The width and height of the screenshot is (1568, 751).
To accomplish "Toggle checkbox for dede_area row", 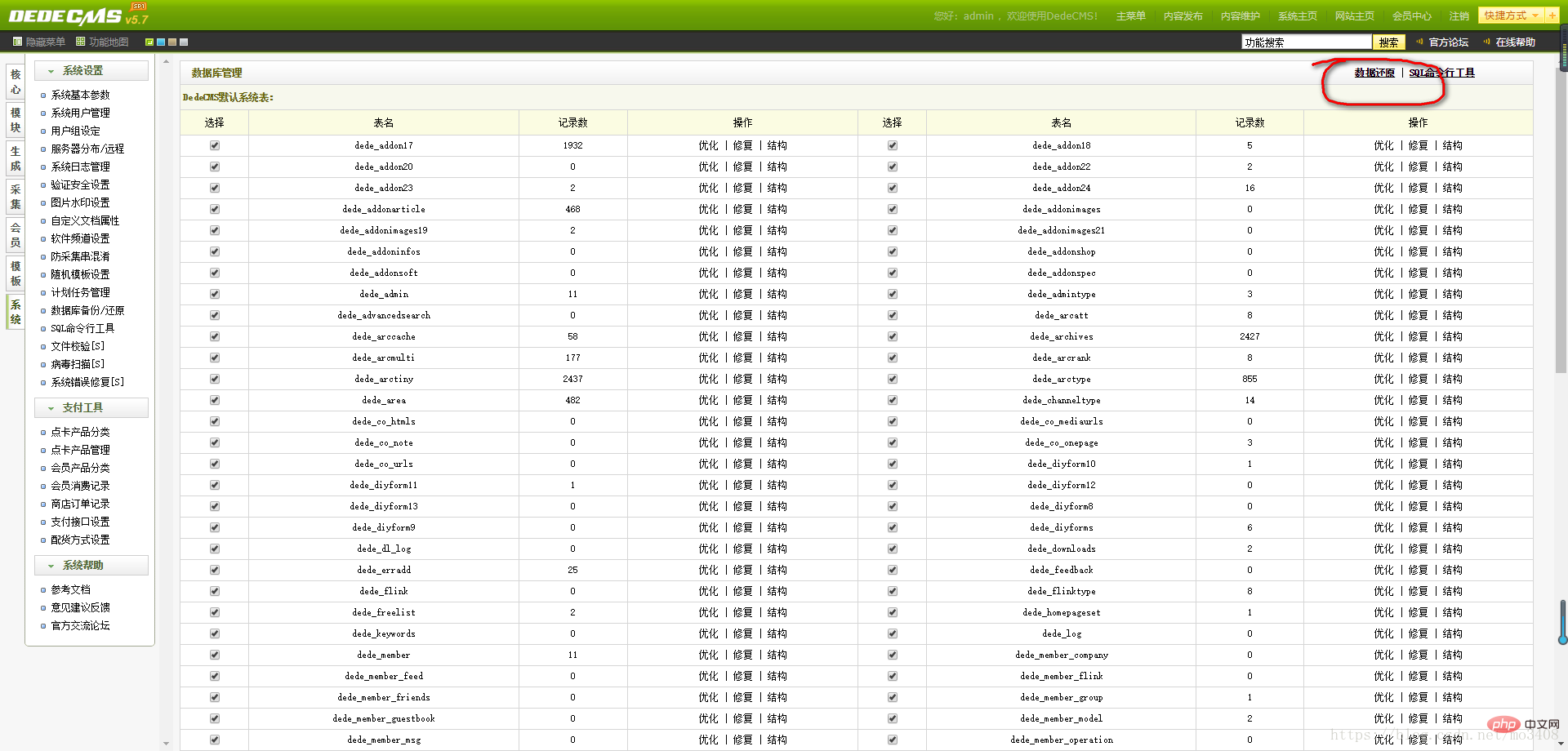I will (215, 400).
